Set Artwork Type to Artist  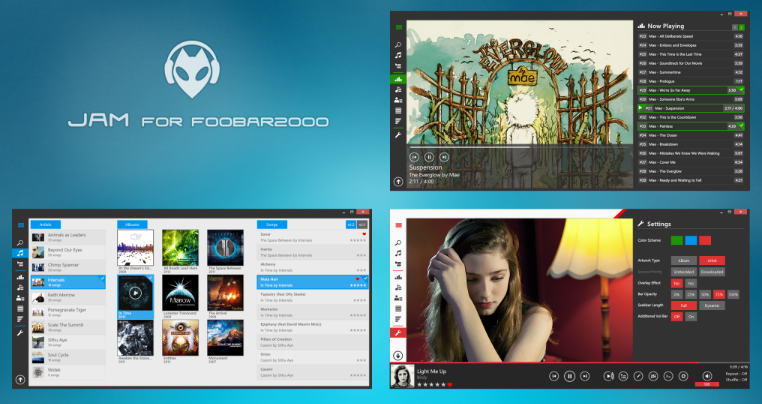point(712,261)
